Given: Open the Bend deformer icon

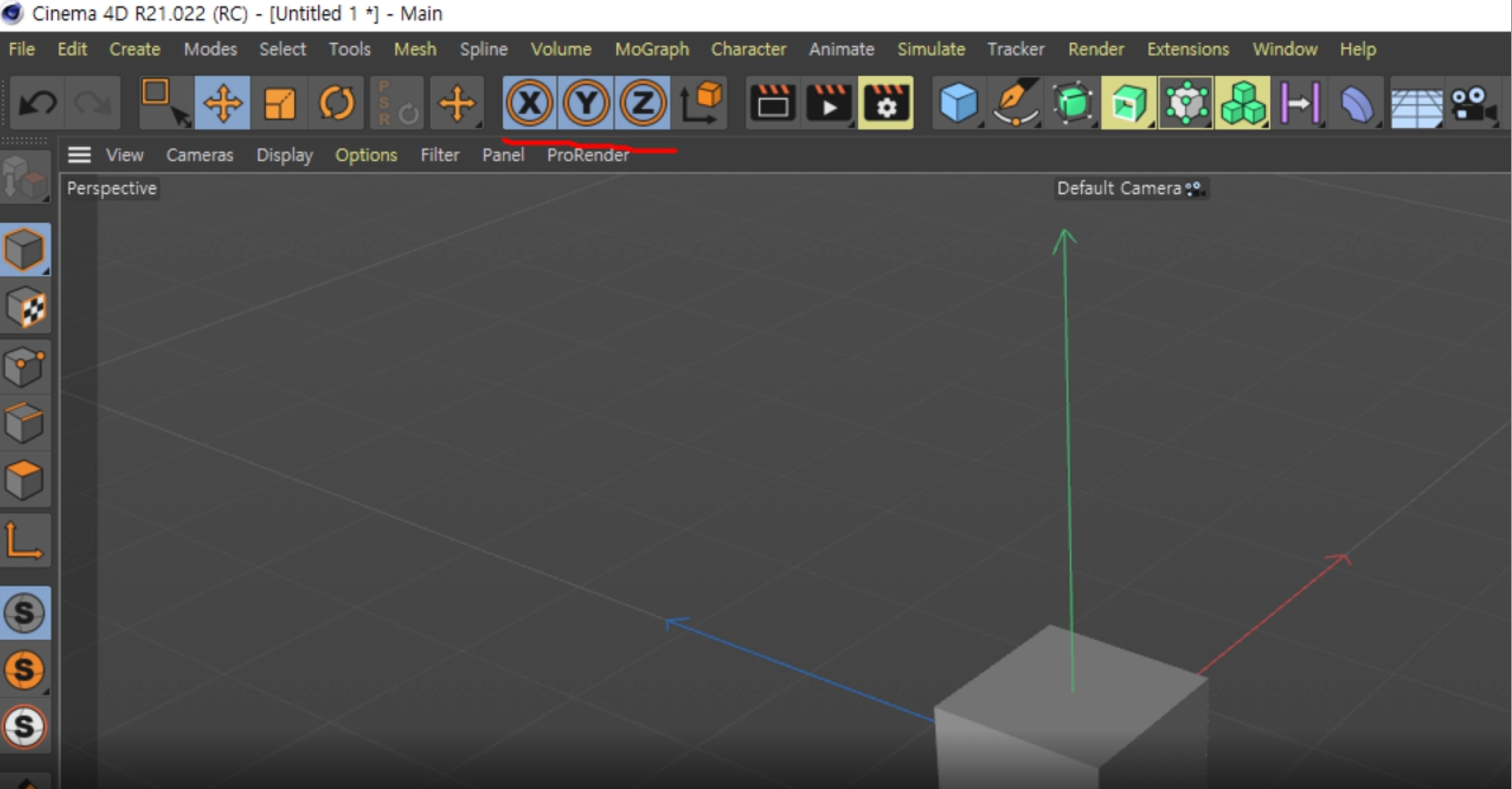Looking at the screenshot, I should [1356, 102].
